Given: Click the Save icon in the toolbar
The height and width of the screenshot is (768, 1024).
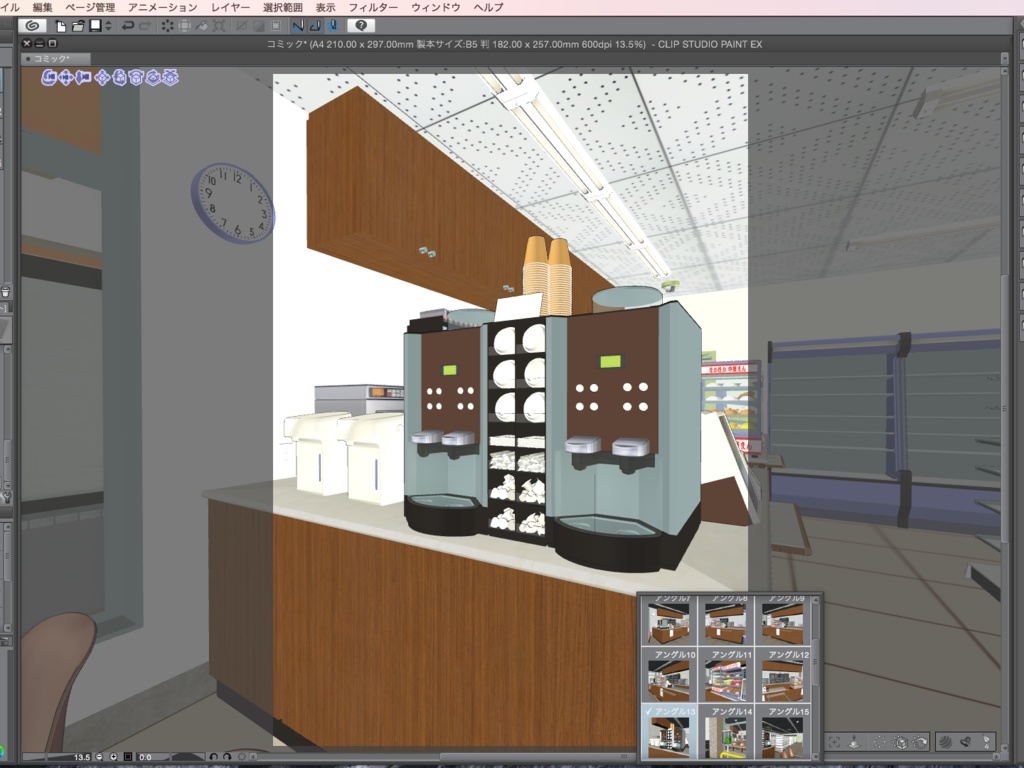Looking at the screenshot, I should click(97, 28).
